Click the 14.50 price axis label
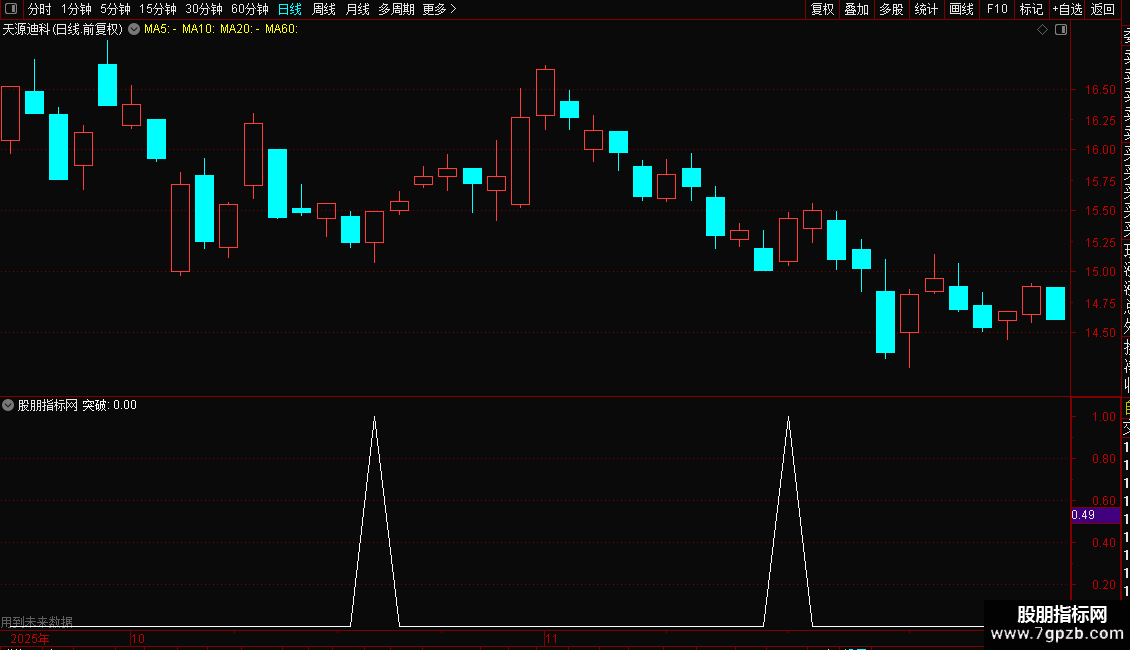This screenshot has width=1130, height=650. pyautogui.click(x=1100, y=333)
